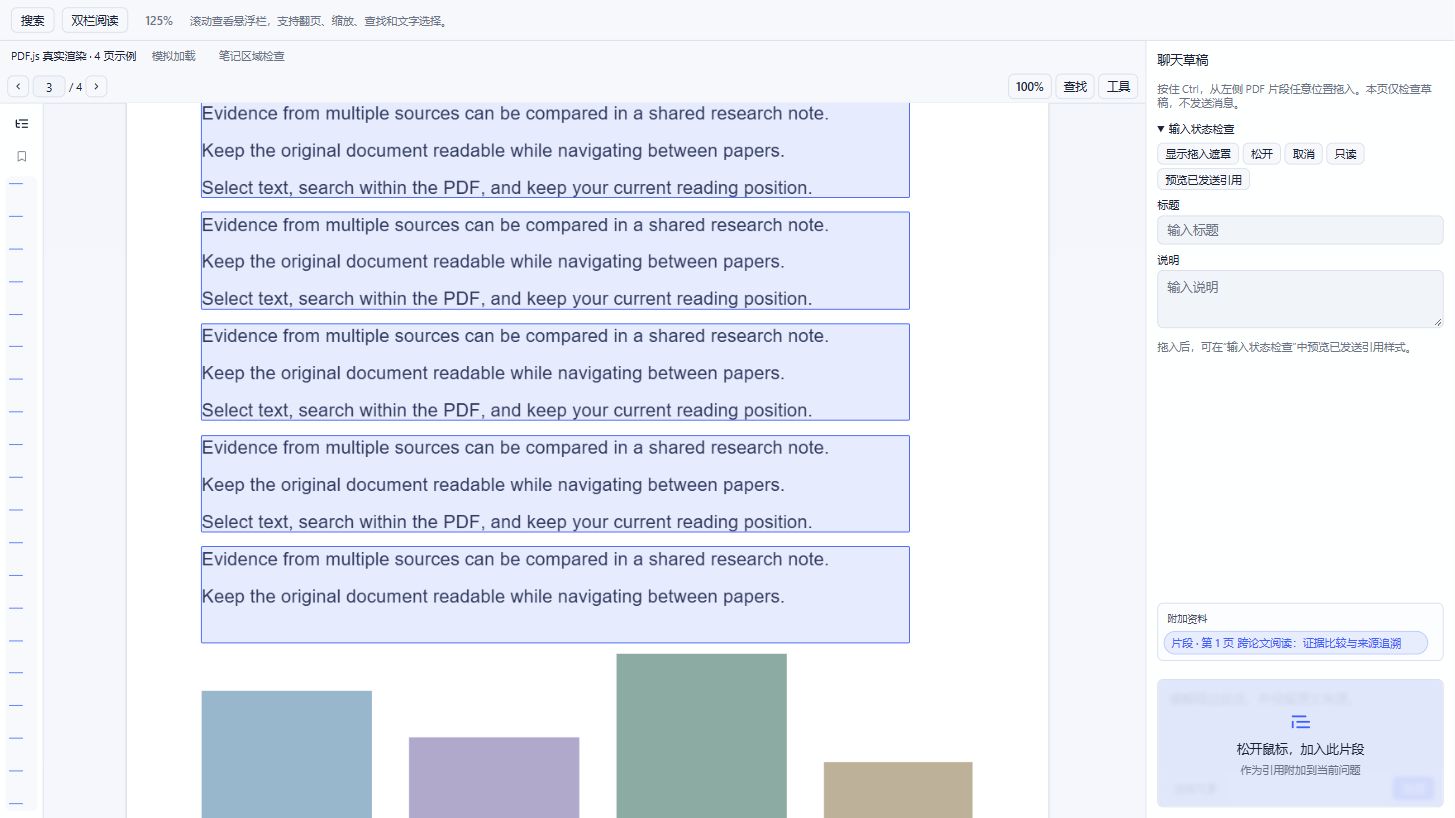Toggle the 只读 read-only state

pyautogui.click(x=1346, y=154)
